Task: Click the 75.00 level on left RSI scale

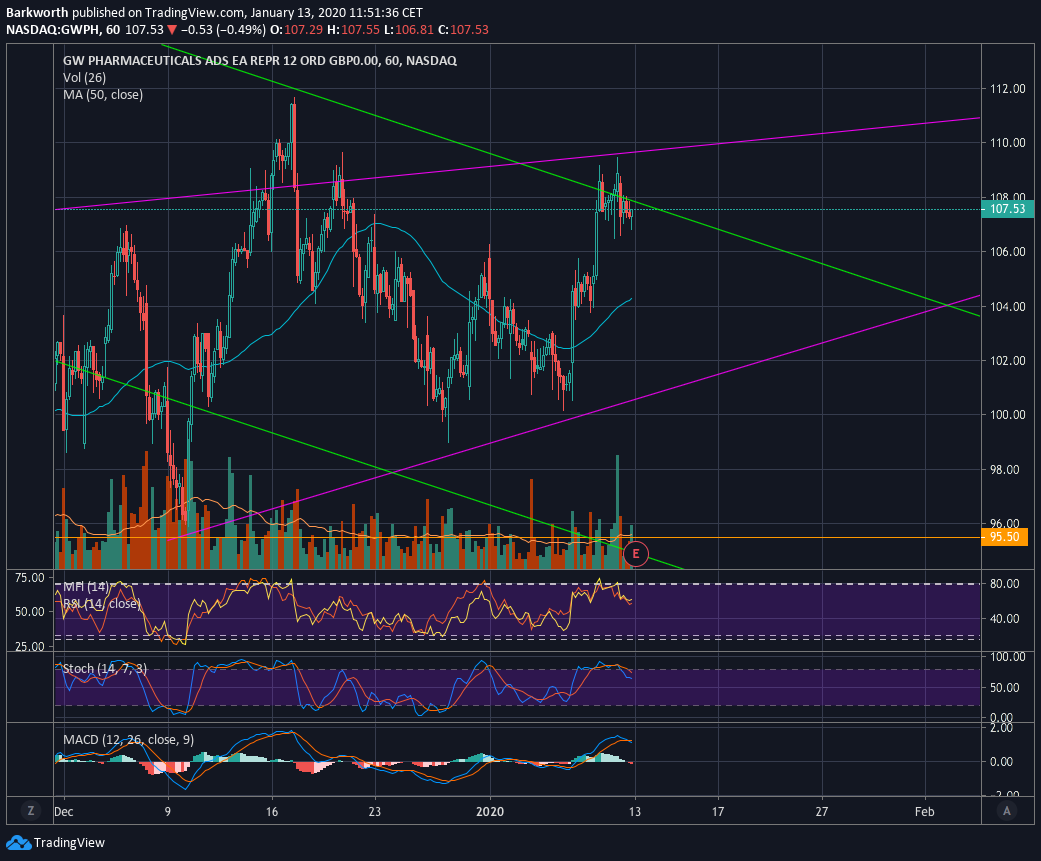Action: pyautogui.click(x=29, y=578)
